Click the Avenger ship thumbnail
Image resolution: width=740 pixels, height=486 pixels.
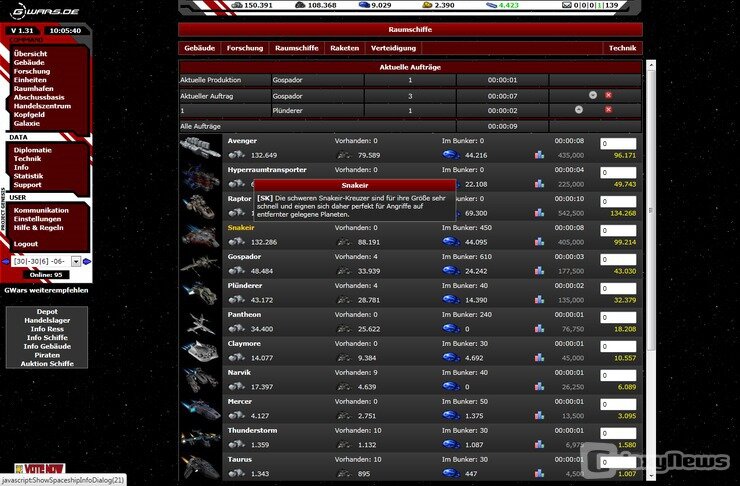[x=200, y=148]
